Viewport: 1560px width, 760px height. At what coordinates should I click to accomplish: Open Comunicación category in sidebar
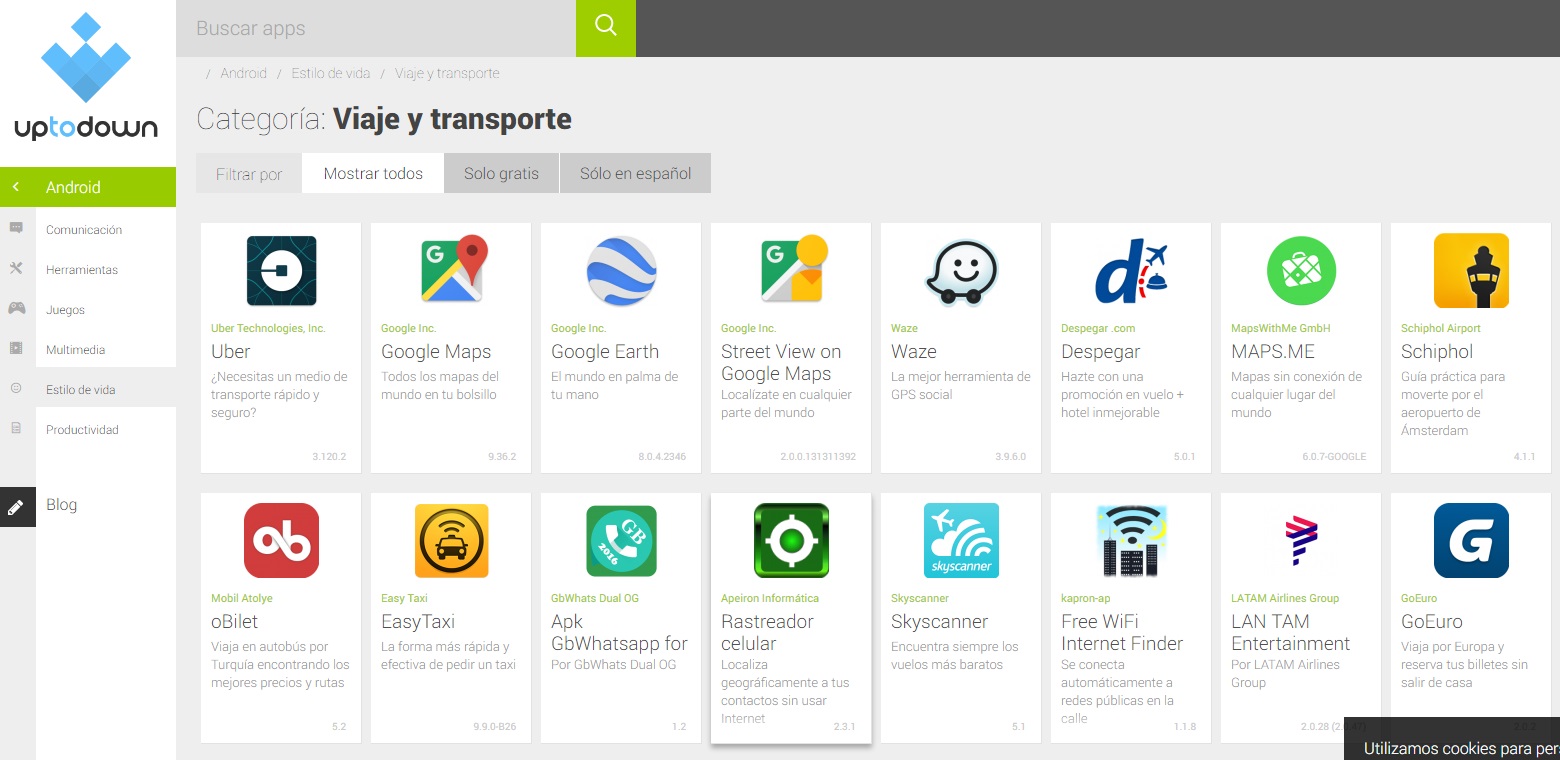[x=84, y=230]
